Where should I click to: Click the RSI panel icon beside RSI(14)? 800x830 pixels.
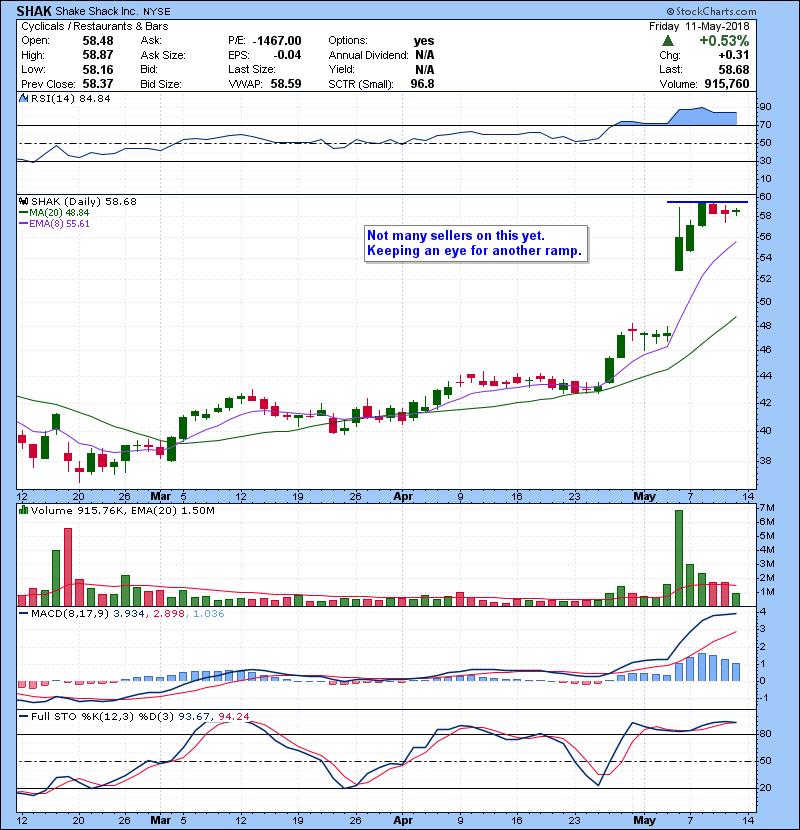click(23, 98)
